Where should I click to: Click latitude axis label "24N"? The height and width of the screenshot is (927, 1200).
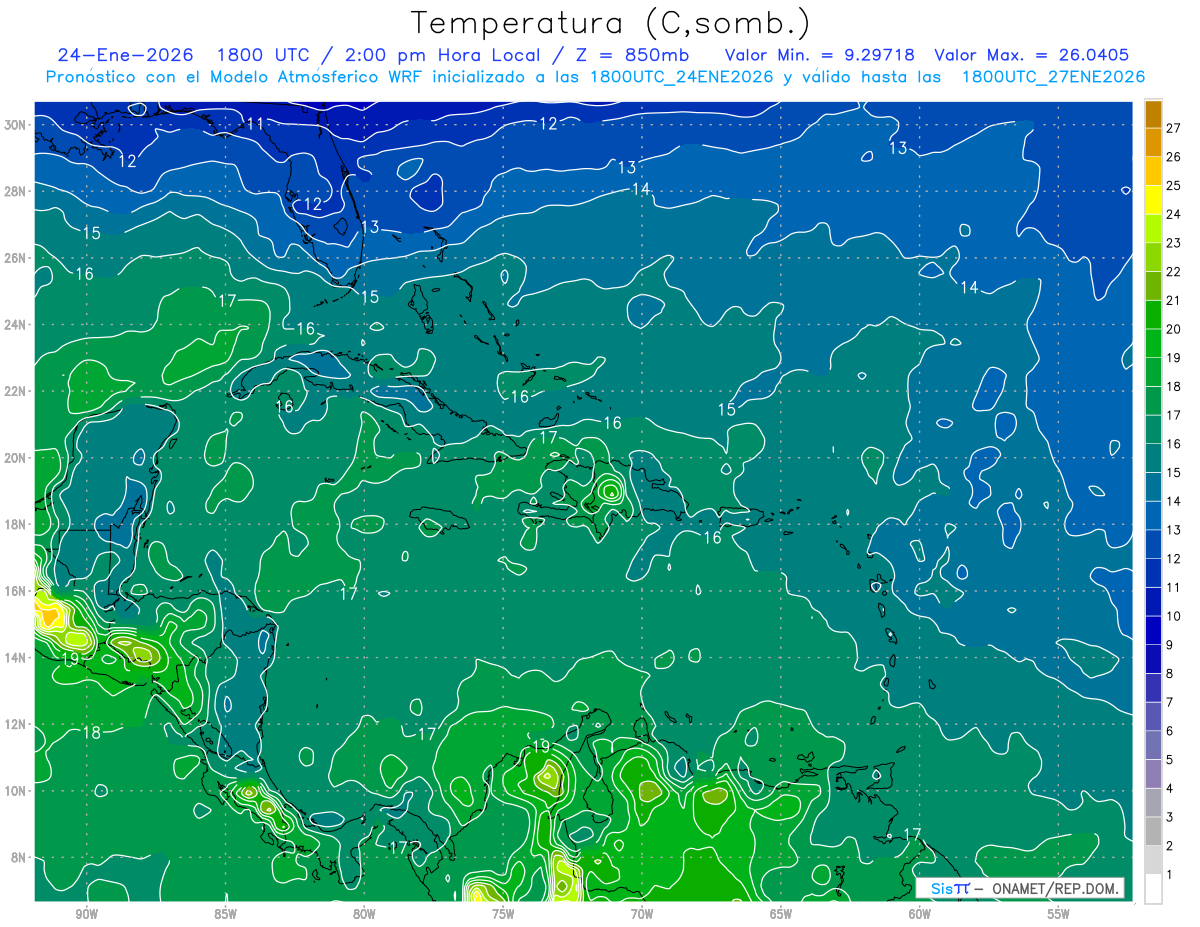17,325
